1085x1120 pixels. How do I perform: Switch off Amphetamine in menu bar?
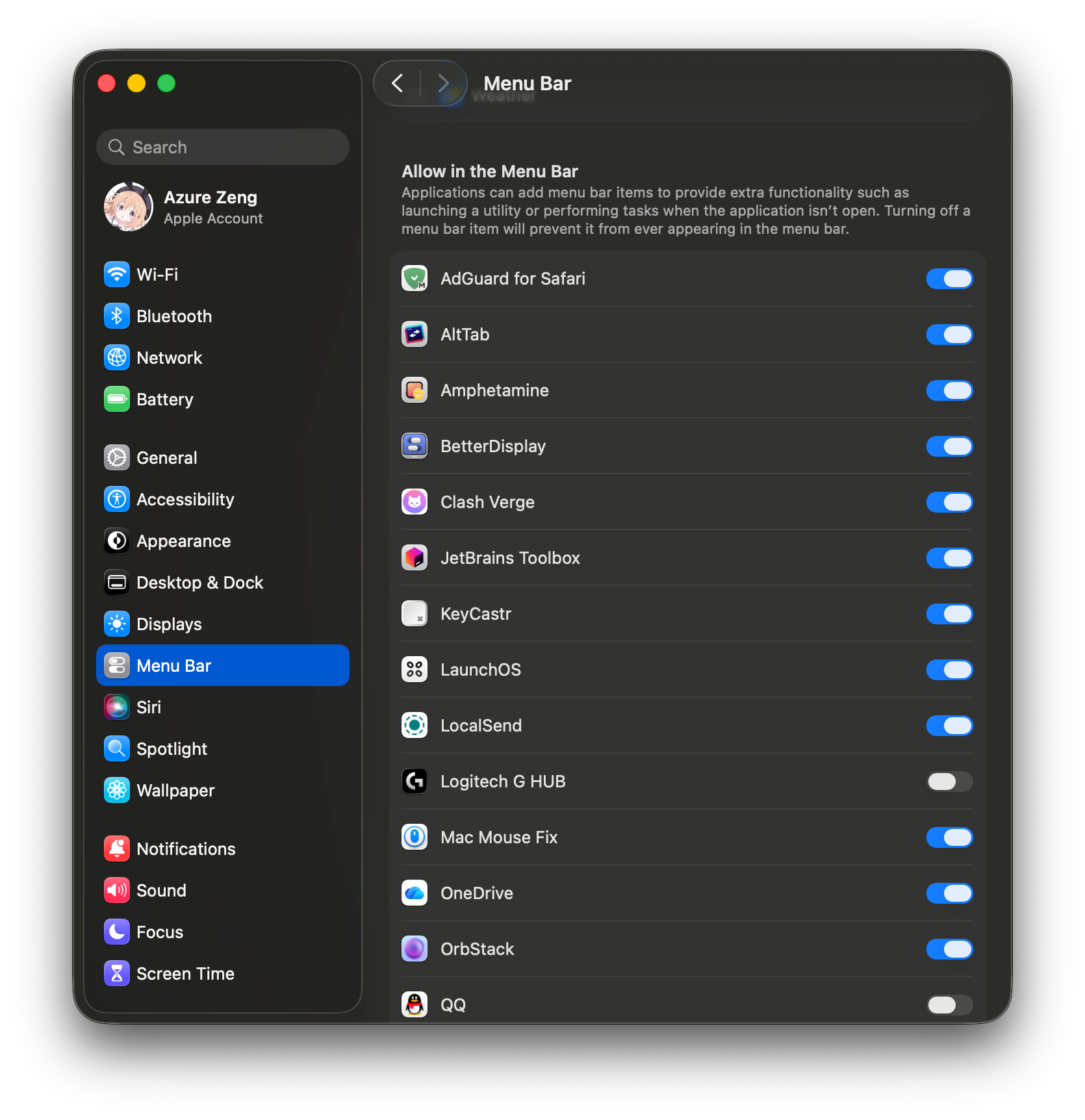(x=949, y=390)
